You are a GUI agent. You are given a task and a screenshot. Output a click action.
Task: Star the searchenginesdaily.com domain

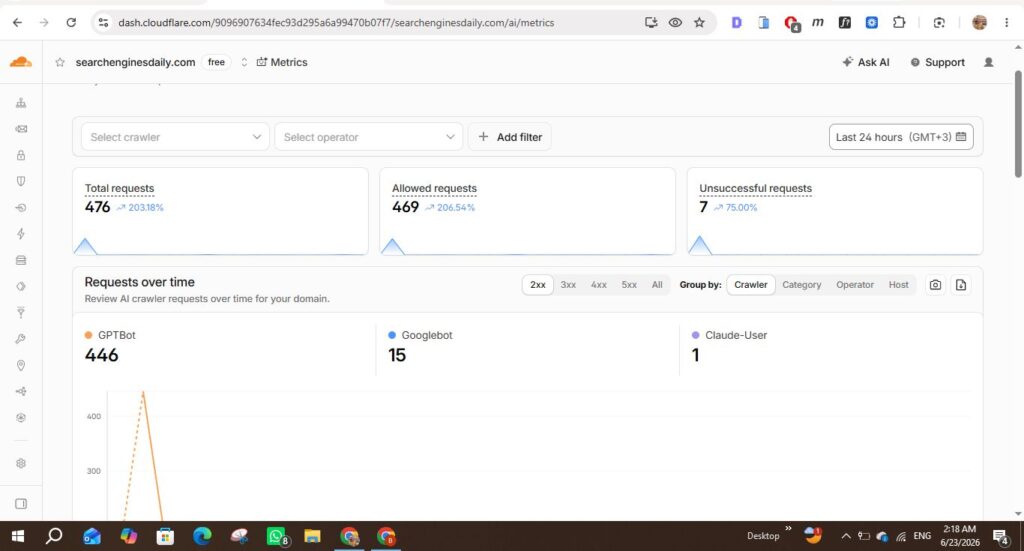(60, 62)
